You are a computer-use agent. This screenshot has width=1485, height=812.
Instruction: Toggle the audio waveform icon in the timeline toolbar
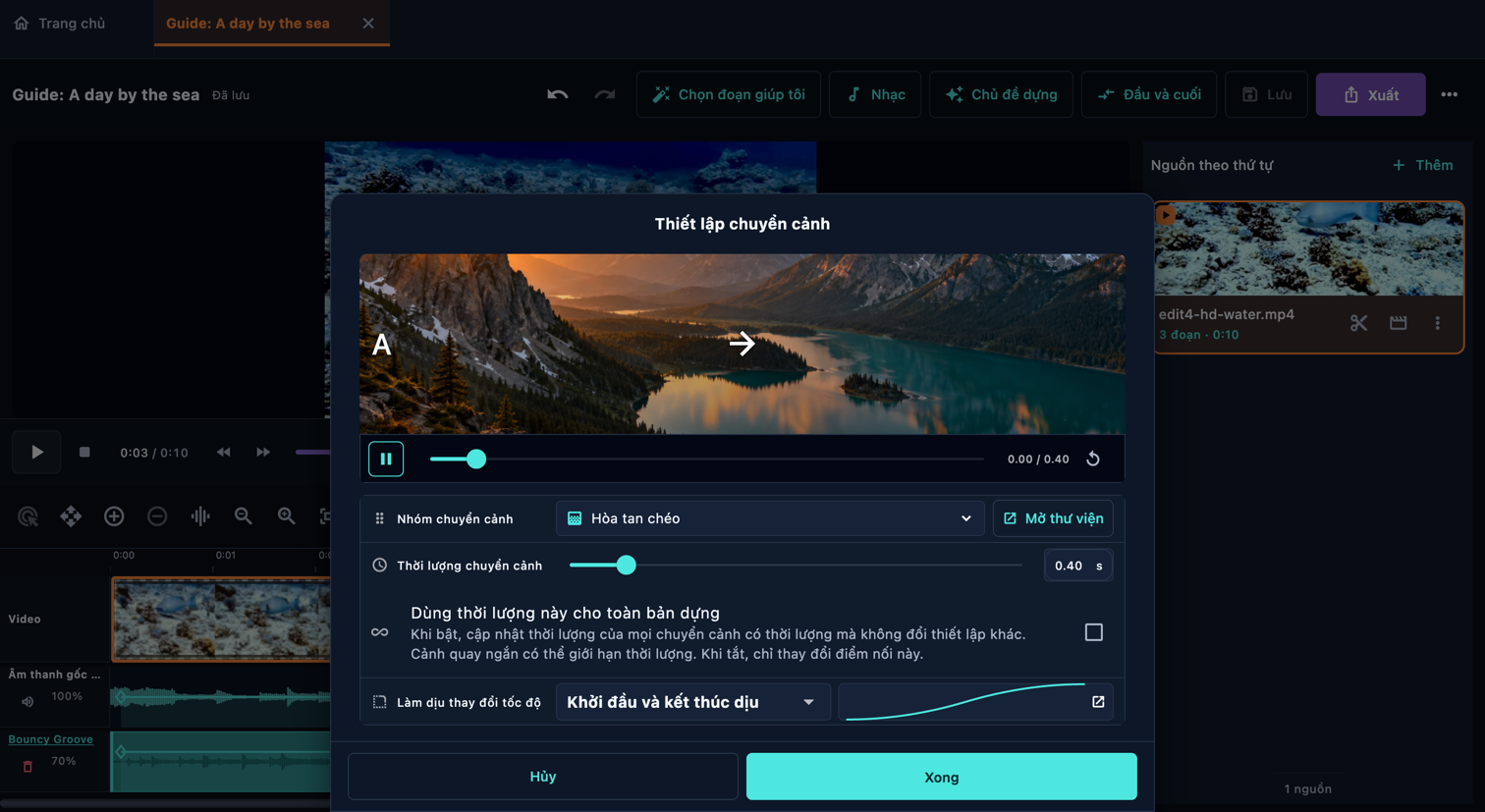(x=200, y=516)
